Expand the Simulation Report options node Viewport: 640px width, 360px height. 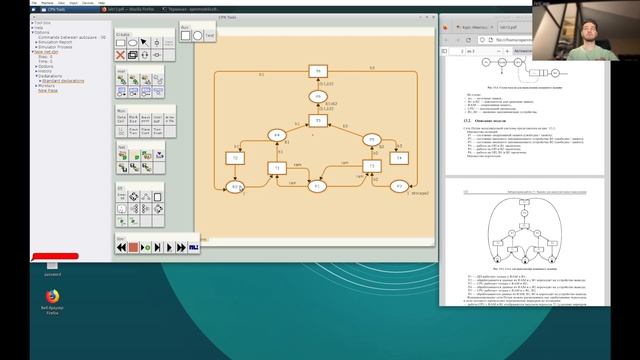pyautogui.click(x=36, y=42)
